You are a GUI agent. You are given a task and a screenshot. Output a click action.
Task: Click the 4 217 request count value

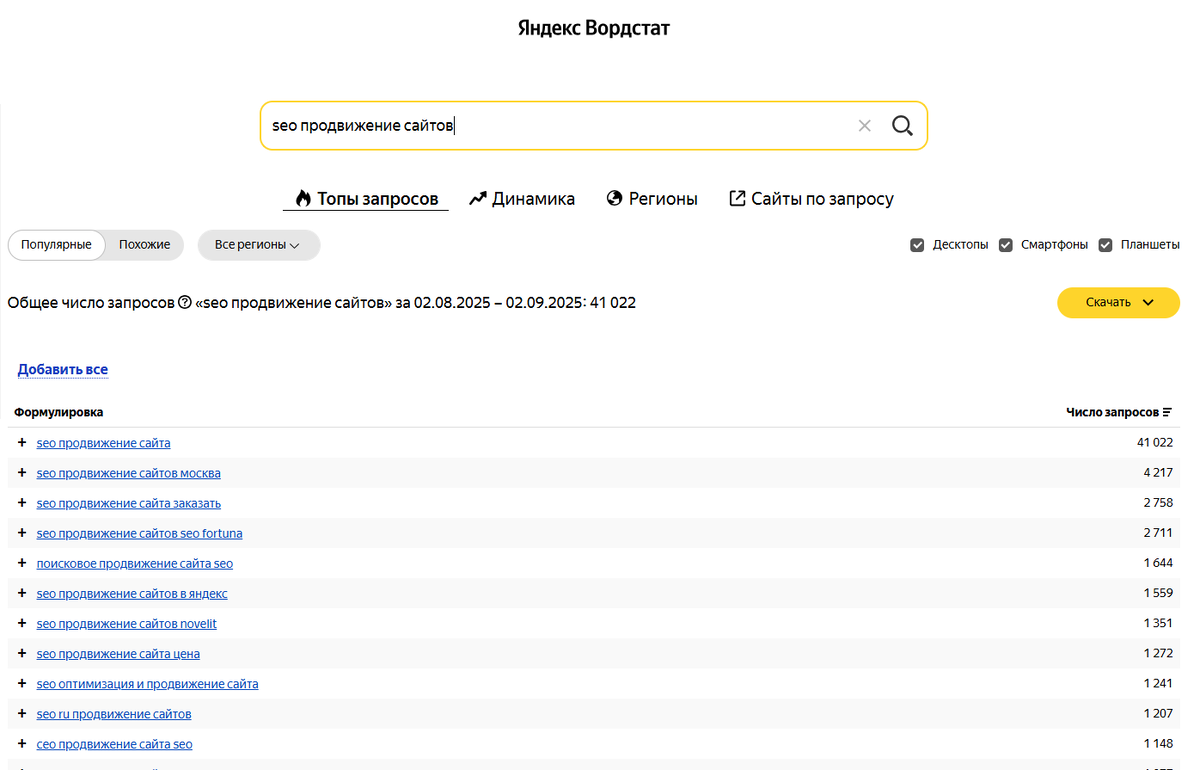[1158, 473]
